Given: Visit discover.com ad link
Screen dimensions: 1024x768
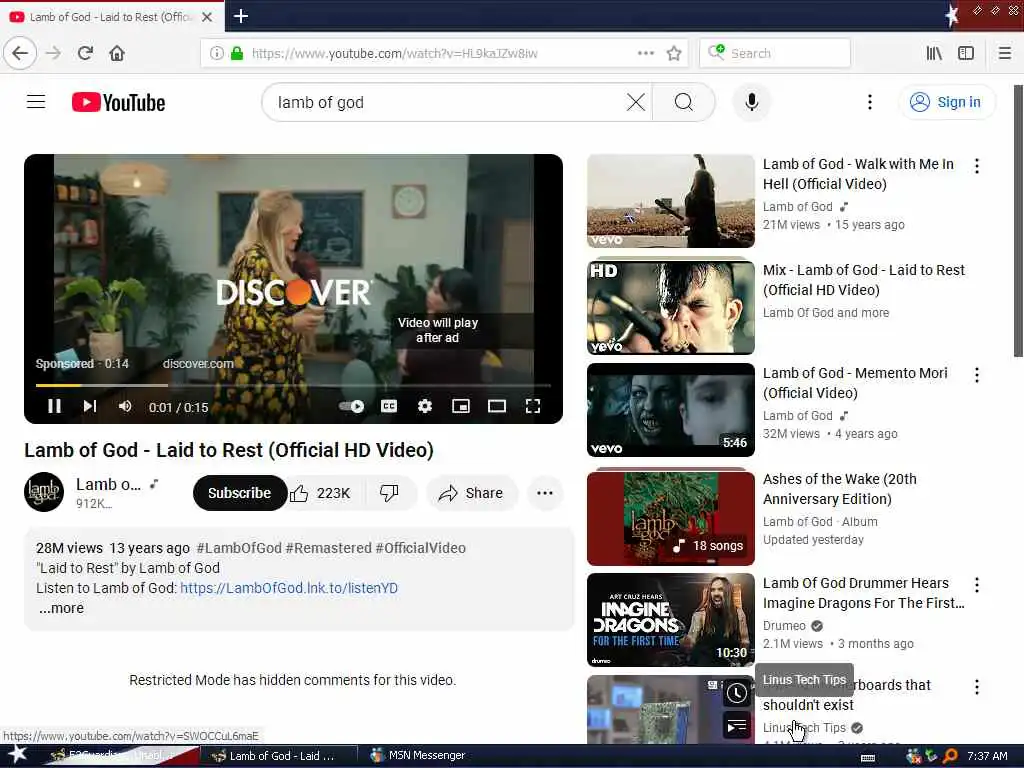Looking at the screenshot, I should click(198, 364).
